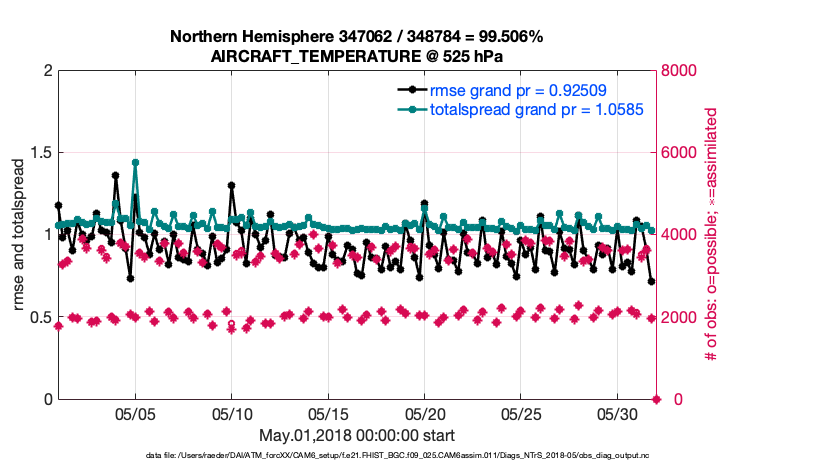
Task: Click the 05/20 x-axis tick label
Action: [425, 414]
